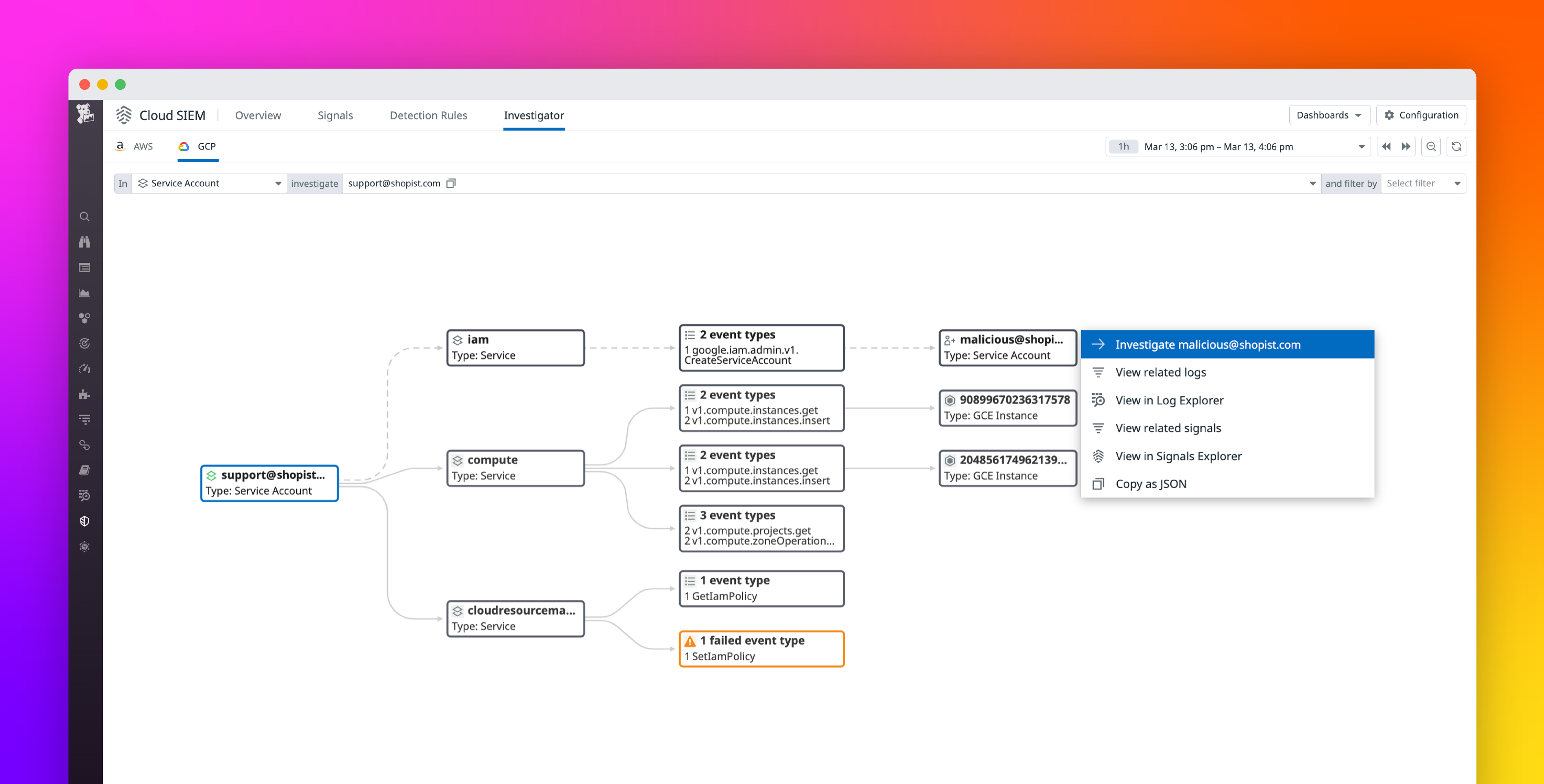Open the security shield icon in the sidebar

pyautogui.click(x=85, y=521)
